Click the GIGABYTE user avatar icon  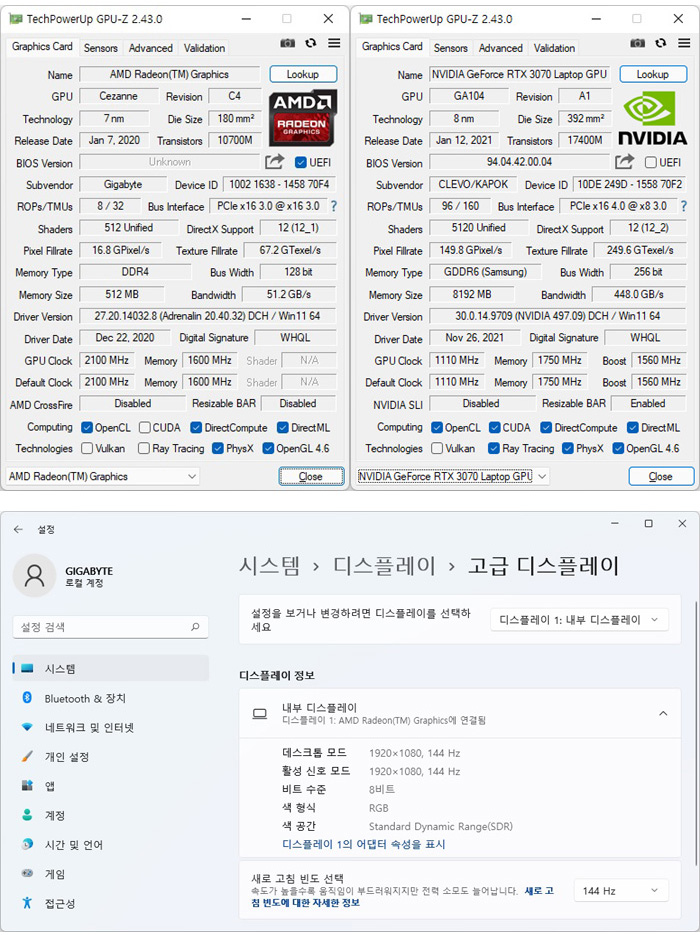coord(35,575)
